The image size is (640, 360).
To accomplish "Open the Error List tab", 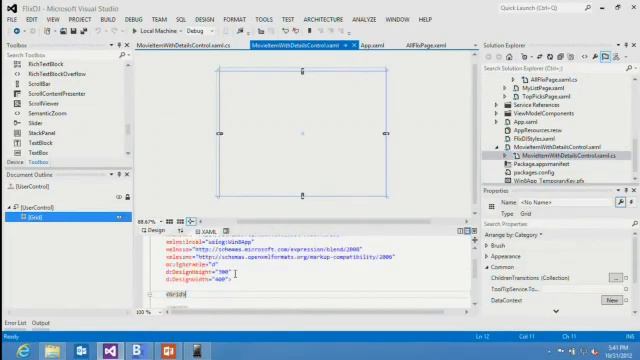I will point(15,323).
